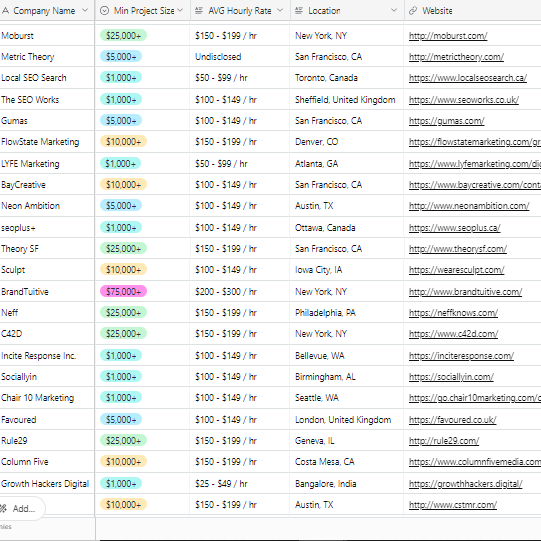Open the cstmr.com link

pyautogui.click(x=453, y=505)
